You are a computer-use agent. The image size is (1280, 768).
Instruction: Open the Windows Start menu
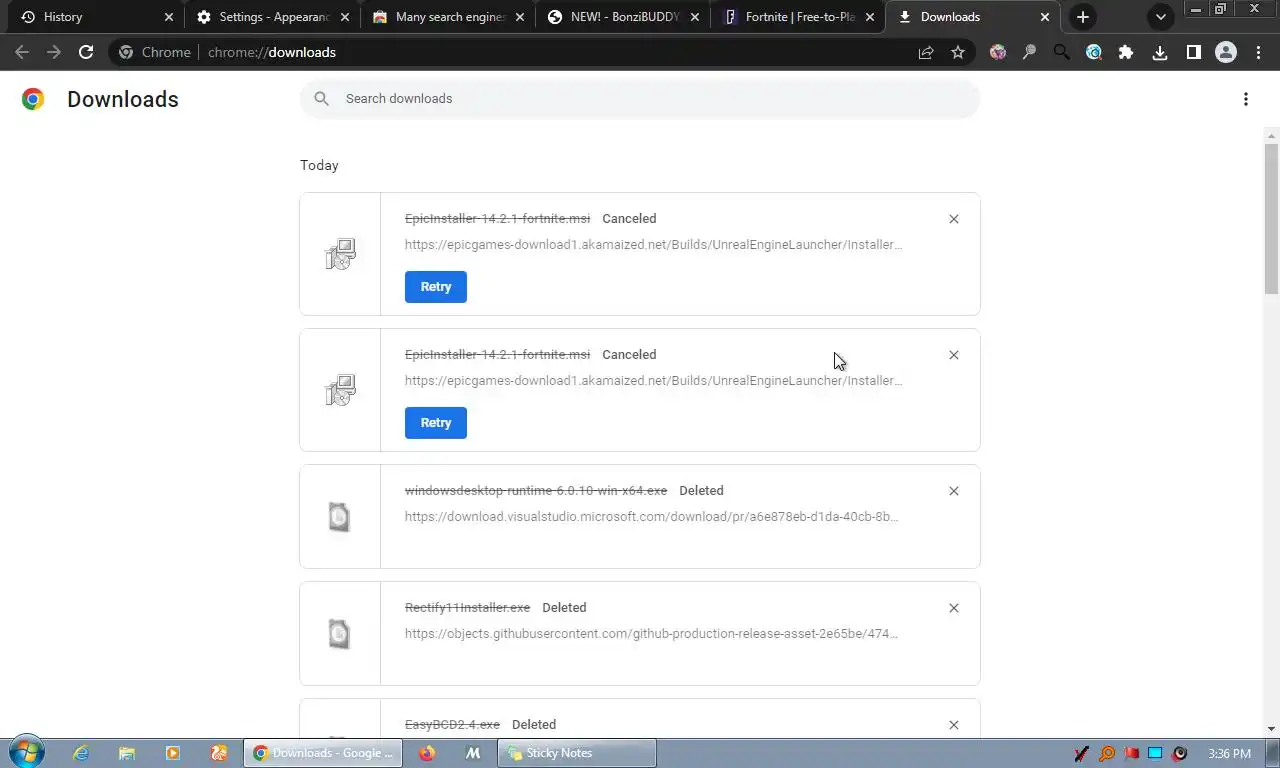pos(25,753)
